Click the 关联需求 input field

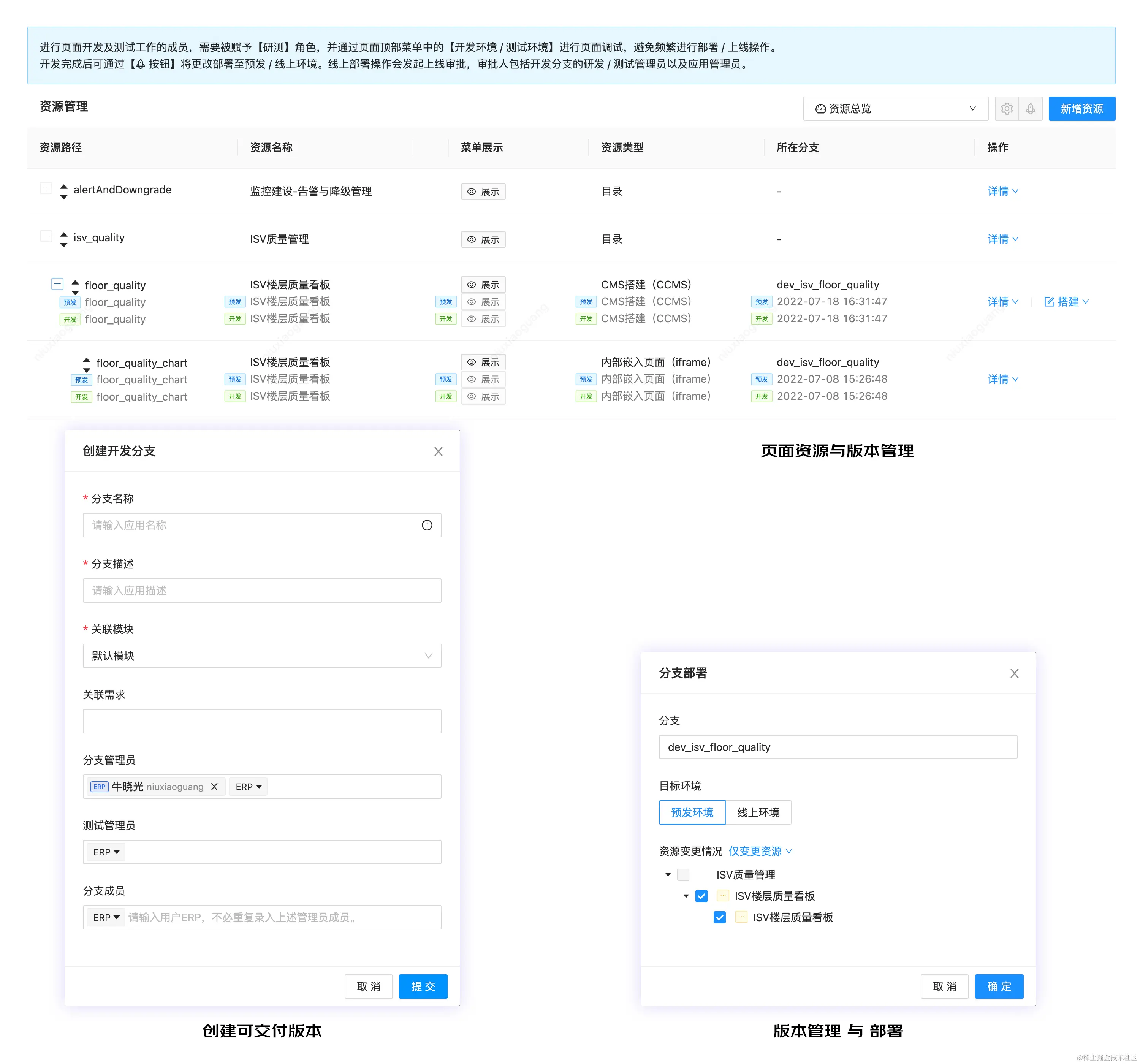tap(261, 721)
